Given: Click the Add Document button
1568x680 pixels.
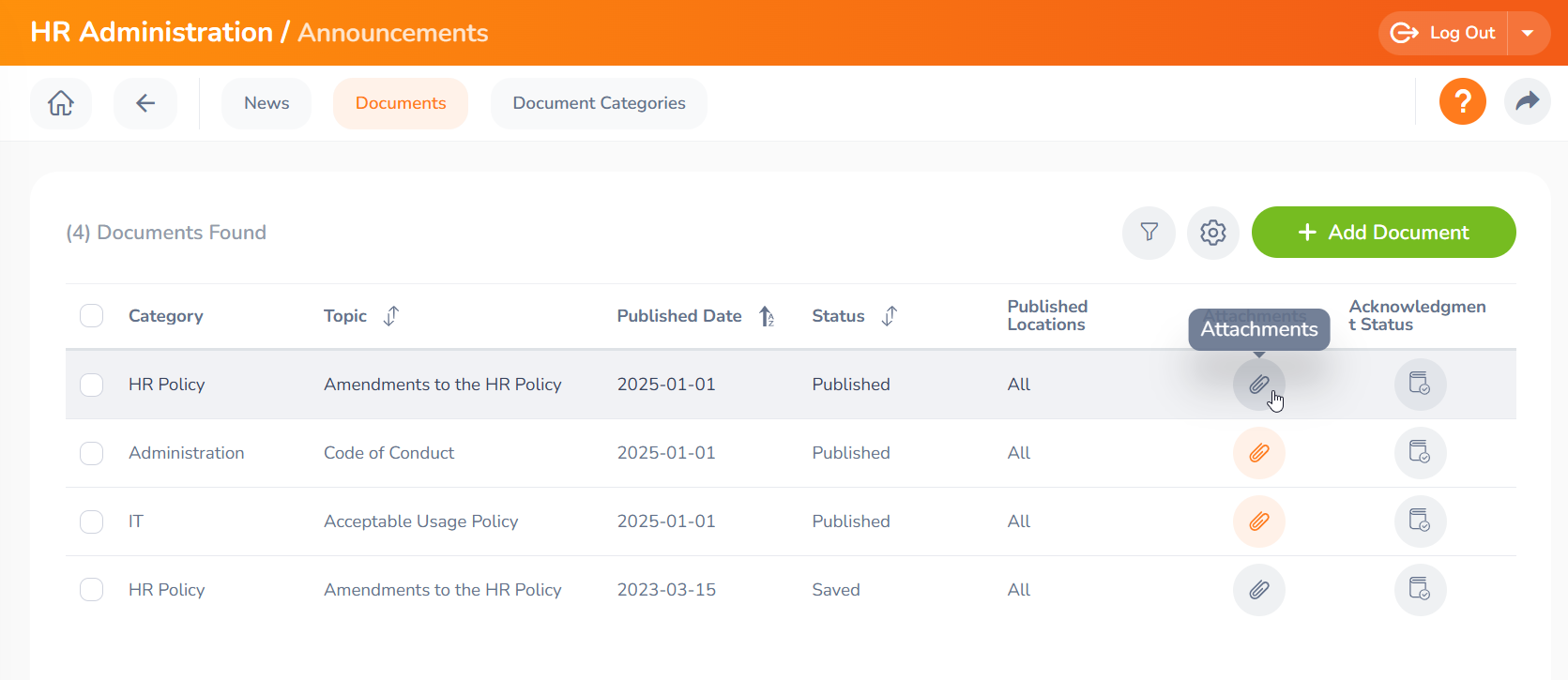Looking at the screenshot, I should (x=1383, y=233).
